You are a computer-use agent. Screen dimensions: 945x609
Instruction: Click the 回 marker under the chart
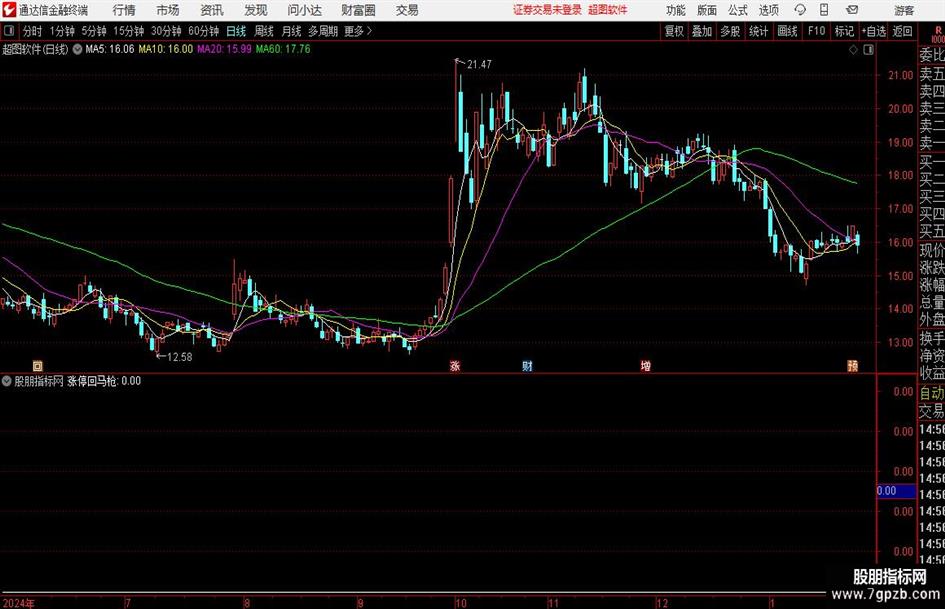point(37,365)
